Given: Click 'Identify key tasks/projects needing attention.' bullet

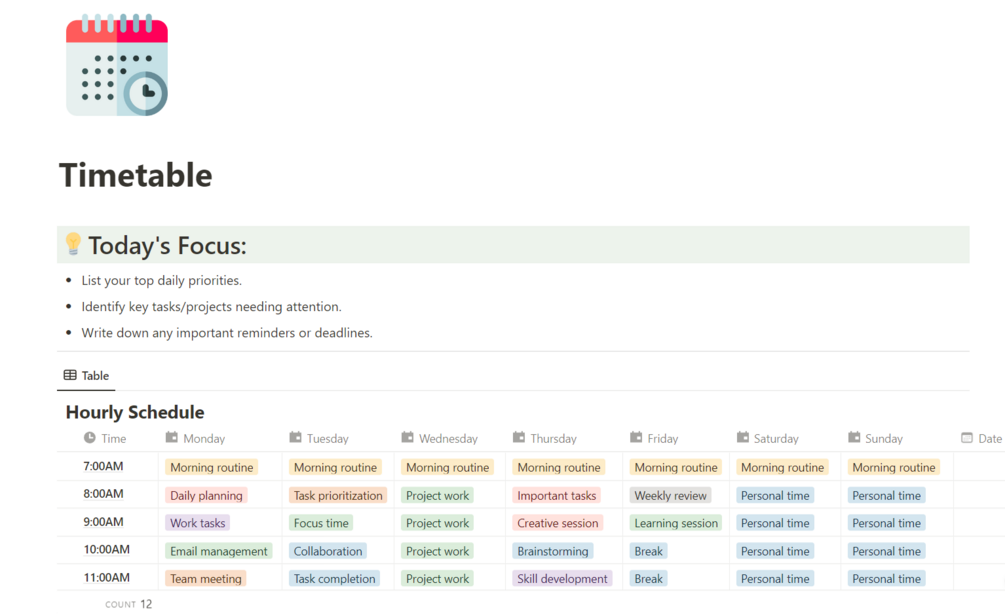Looking at the screenshot, I should click(x=212, y=307).
